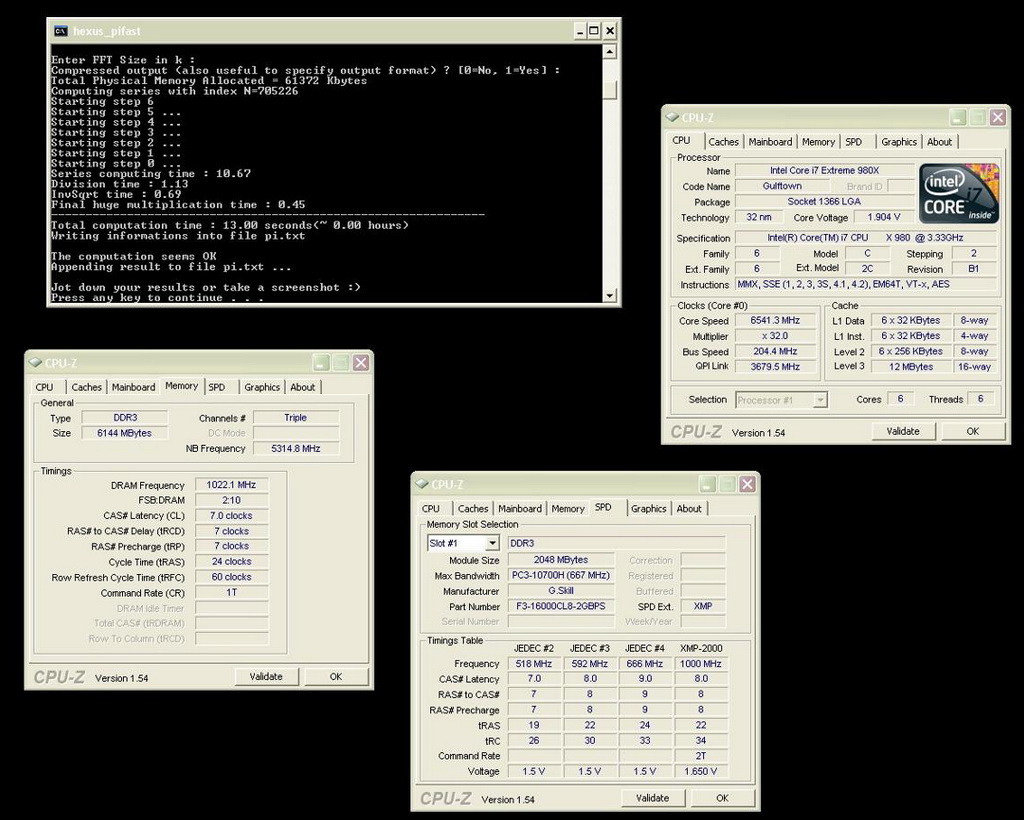Click the Core Voltage value 1.904 V
The image size is (1024, 820).
tap(884, 217)
